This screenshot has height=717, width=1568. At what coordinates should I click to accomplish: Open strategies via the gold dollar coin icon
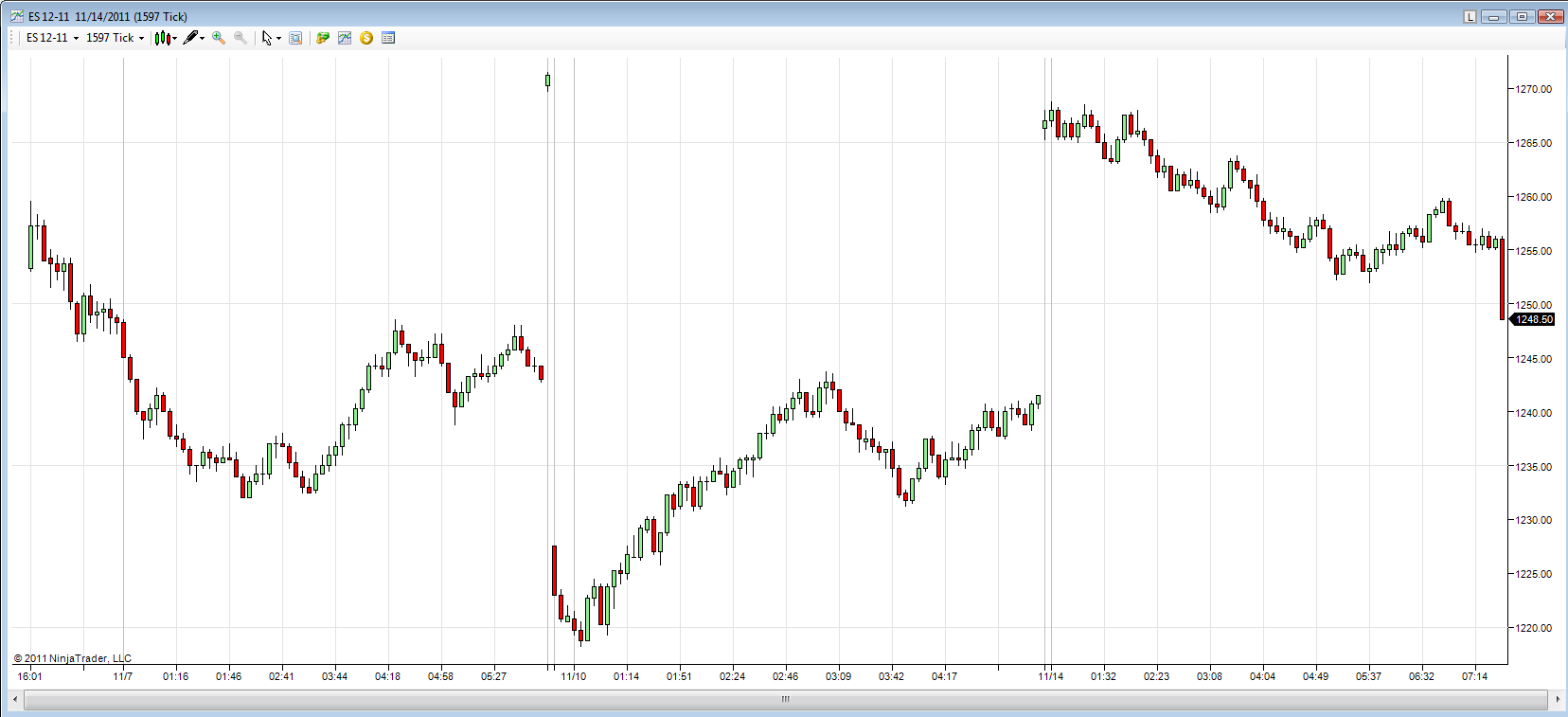(366, 38)
